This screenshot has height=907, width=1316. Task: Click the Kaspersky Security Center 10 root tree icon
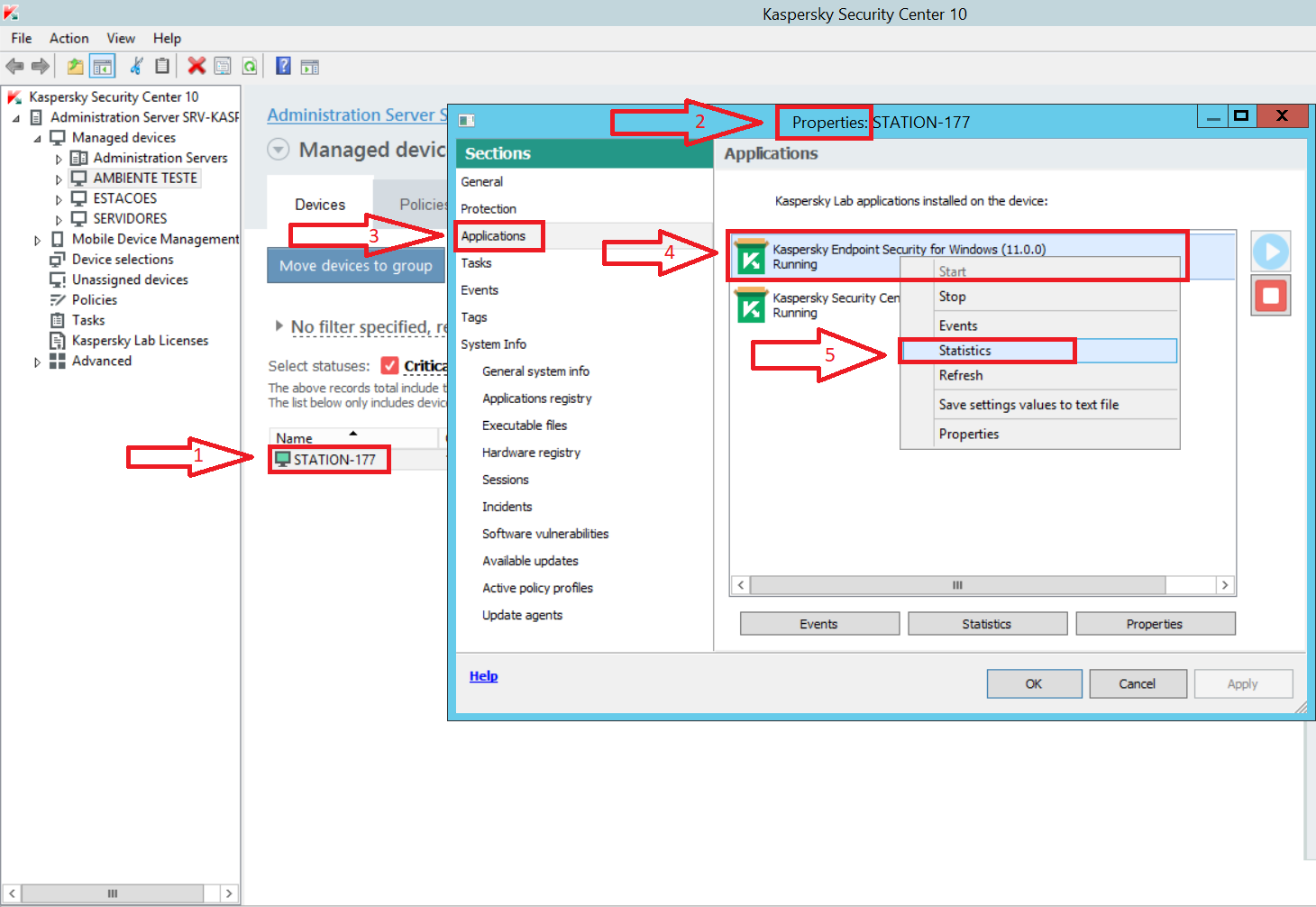14,96
